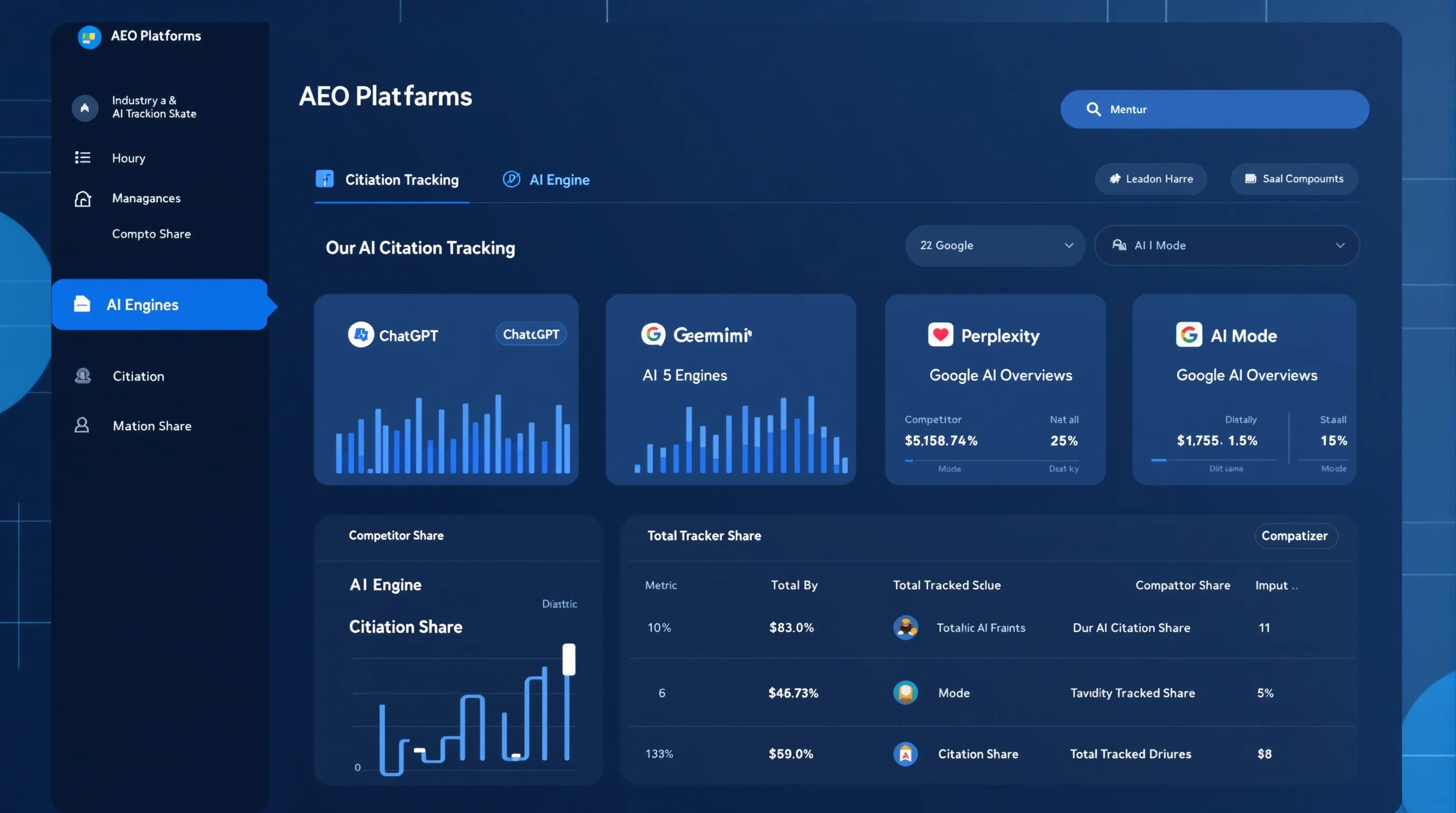Click the Mentur search field
Image resolution: width=1456 pixels, height=813 pixels.
pos(1215,109)
